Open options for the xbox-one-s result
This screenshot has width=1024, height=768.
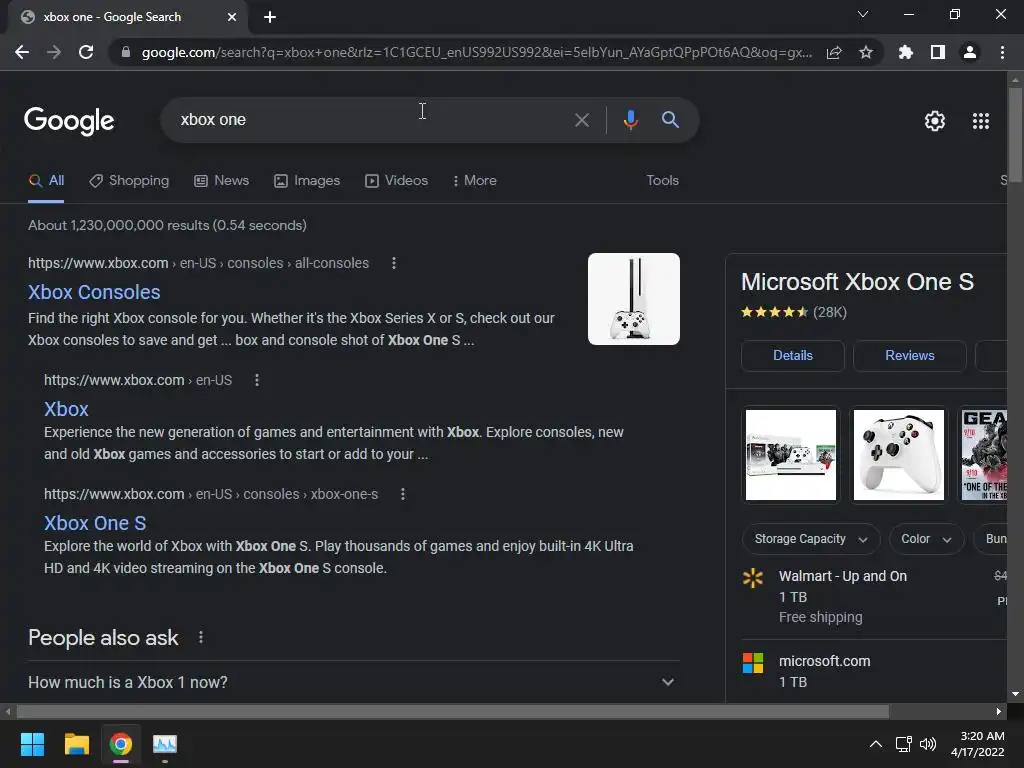point(403,494)
